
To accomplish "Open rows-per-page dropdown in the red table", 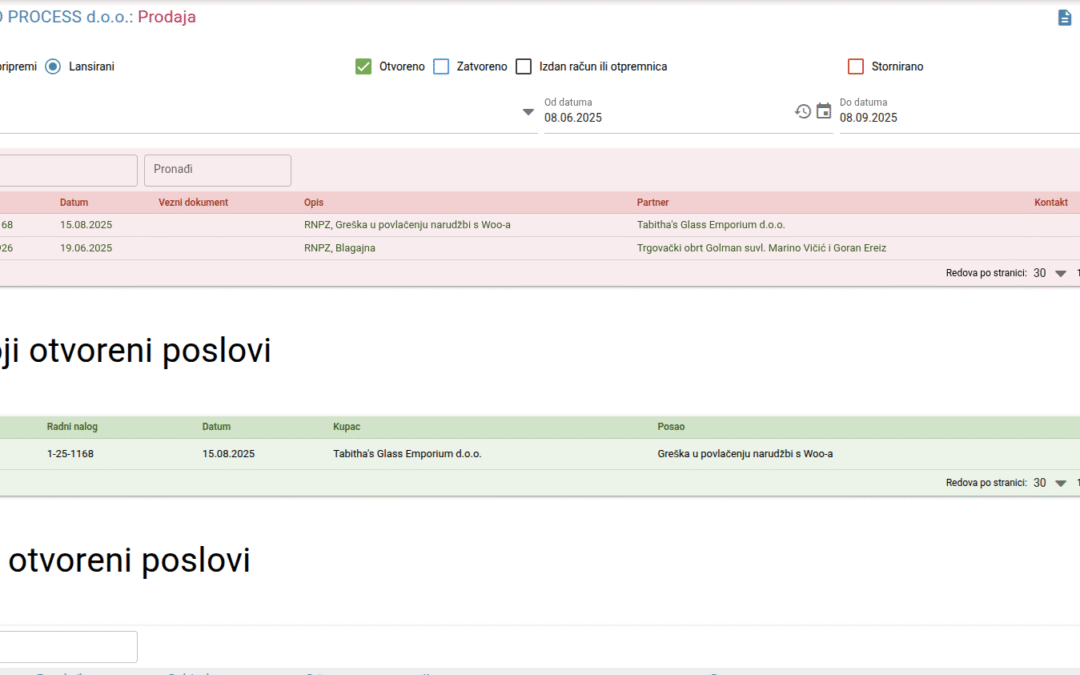I will (1060, 273).
